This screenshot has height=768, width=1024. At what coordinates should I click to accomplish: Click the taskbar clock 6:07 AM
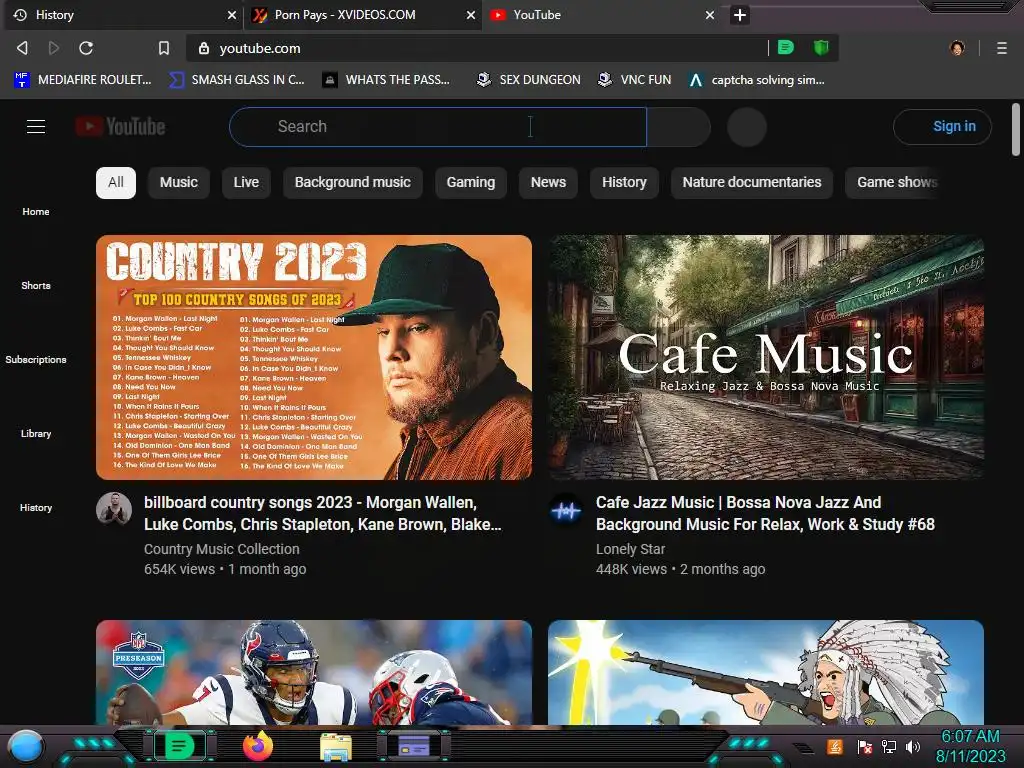point(970,736)
